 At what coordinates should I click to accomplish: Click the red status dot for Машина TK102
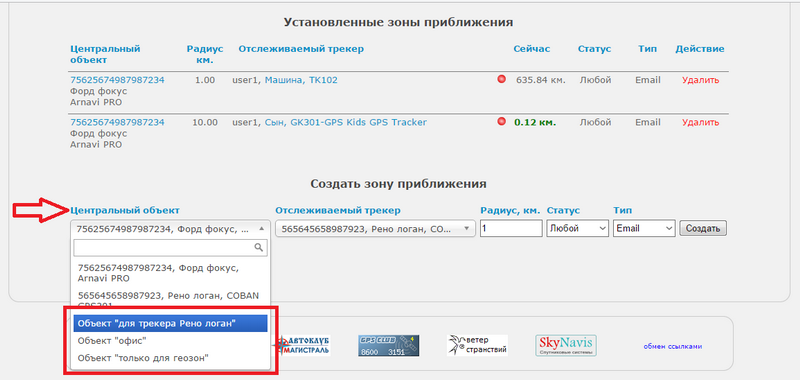tap(502, 80)
